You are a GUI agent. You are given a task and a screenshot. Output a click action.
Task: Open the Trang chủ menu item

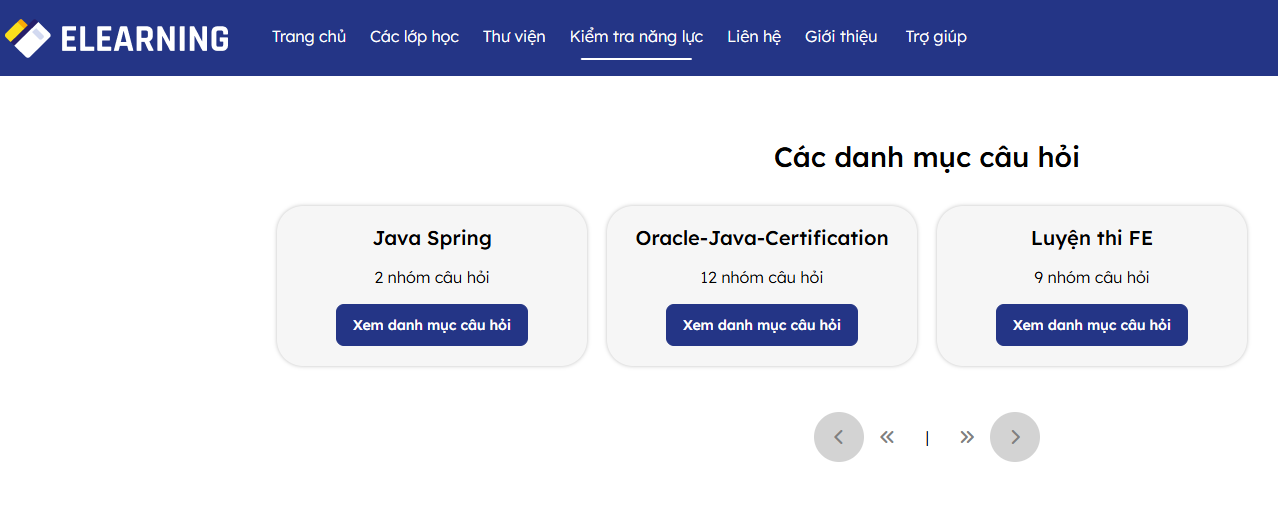coord(309,37)
